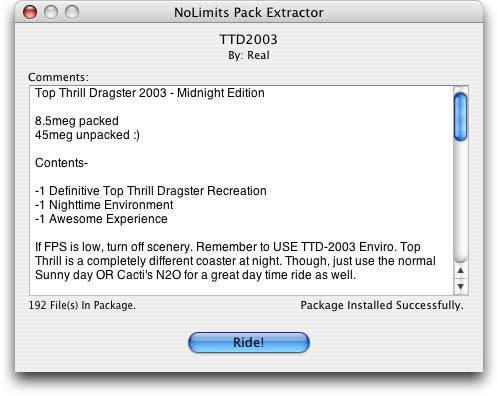This screenshot has width=498, height=396.
Task: Place cursor on the 8.5meg packed line
Action: [77, 121]
